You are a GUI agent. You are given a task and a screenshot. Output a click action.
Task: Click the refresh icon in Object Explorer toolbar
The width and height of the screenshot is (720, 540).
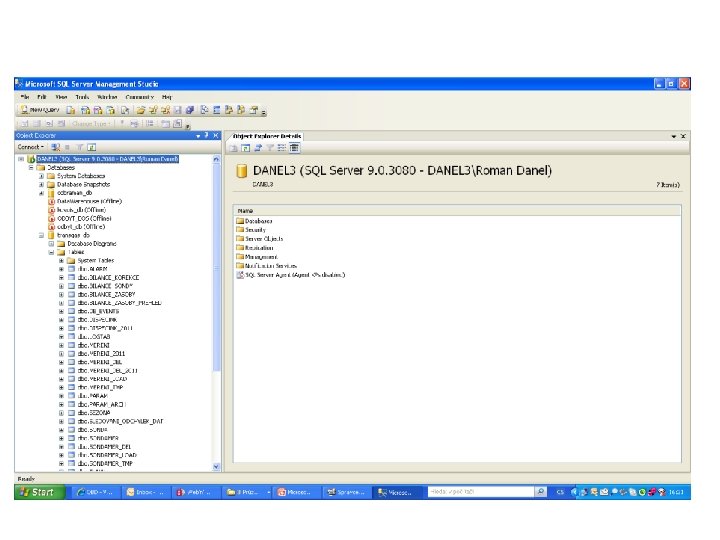pyautogui.click(x=91, y=147)
